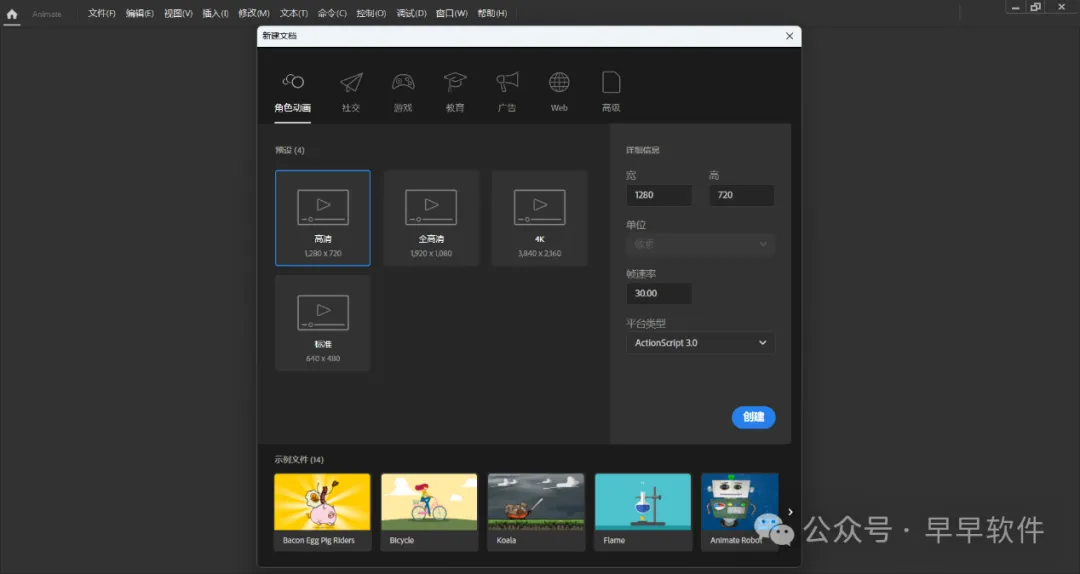This screenshot has width=1080, height=574.
Task: Pick the 游戏 gamepad category icon
Action: point(403,82)
